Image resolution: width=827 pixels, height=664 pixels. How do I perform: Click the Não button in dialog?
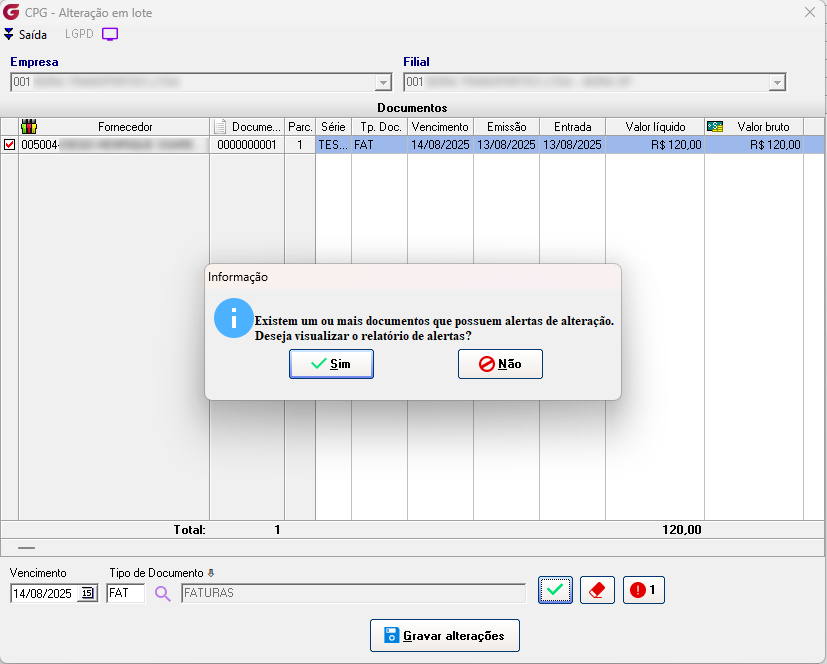tap(500, 364)
